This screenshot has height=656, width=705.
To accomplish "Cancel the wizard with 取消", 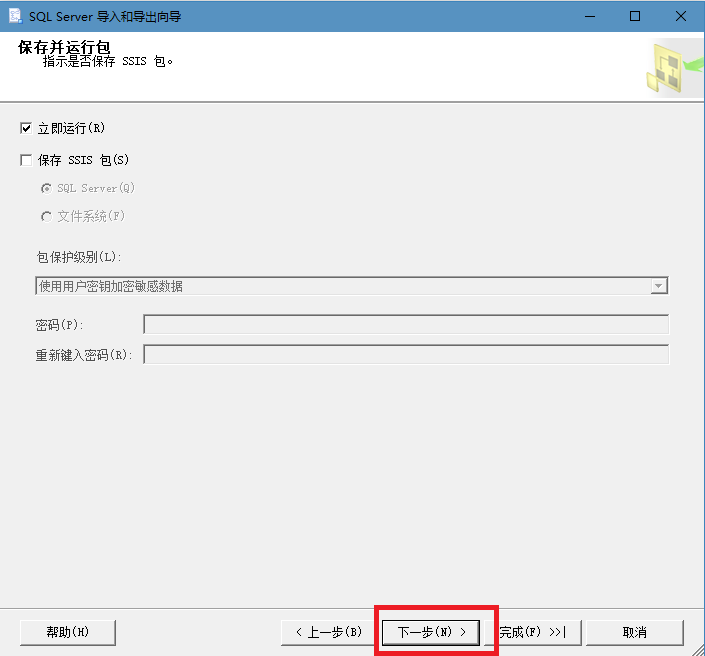I will (x=635, y=632).
